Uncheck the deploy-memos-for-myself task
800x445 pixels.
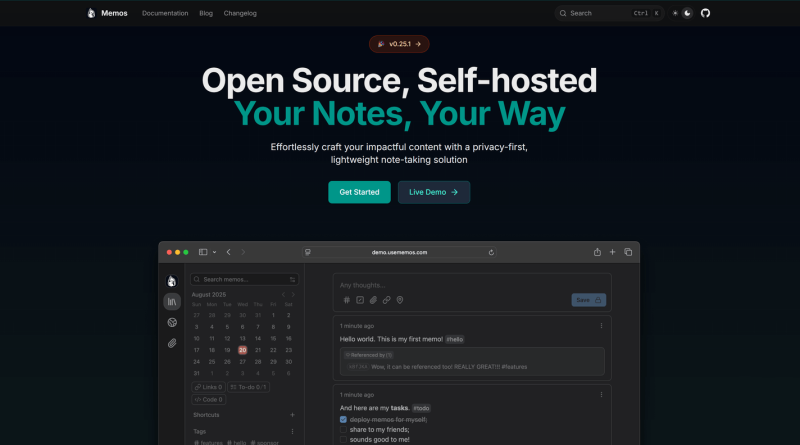pyautogui.click(x=344, y=419)
